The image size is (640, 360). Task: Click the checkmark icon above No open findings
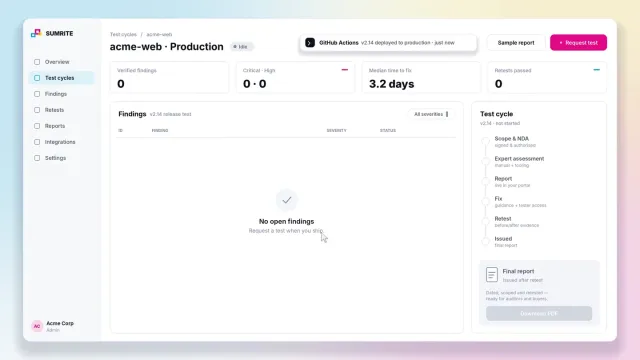[x=287, y=200]
